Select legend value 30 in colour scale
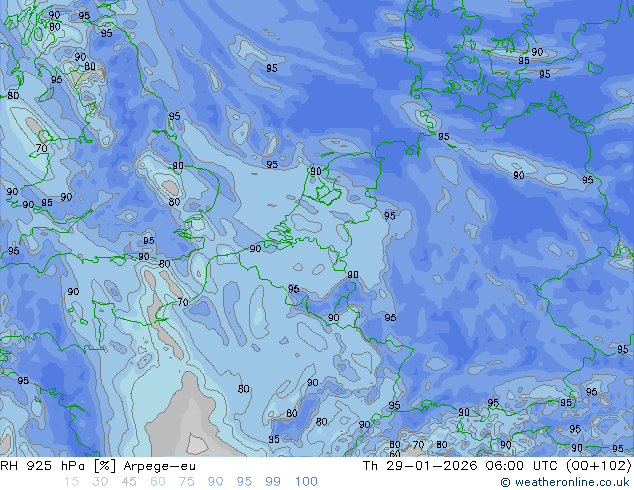Image resolution: width=634 pixels, height=490 pixels. click(100, 482)
